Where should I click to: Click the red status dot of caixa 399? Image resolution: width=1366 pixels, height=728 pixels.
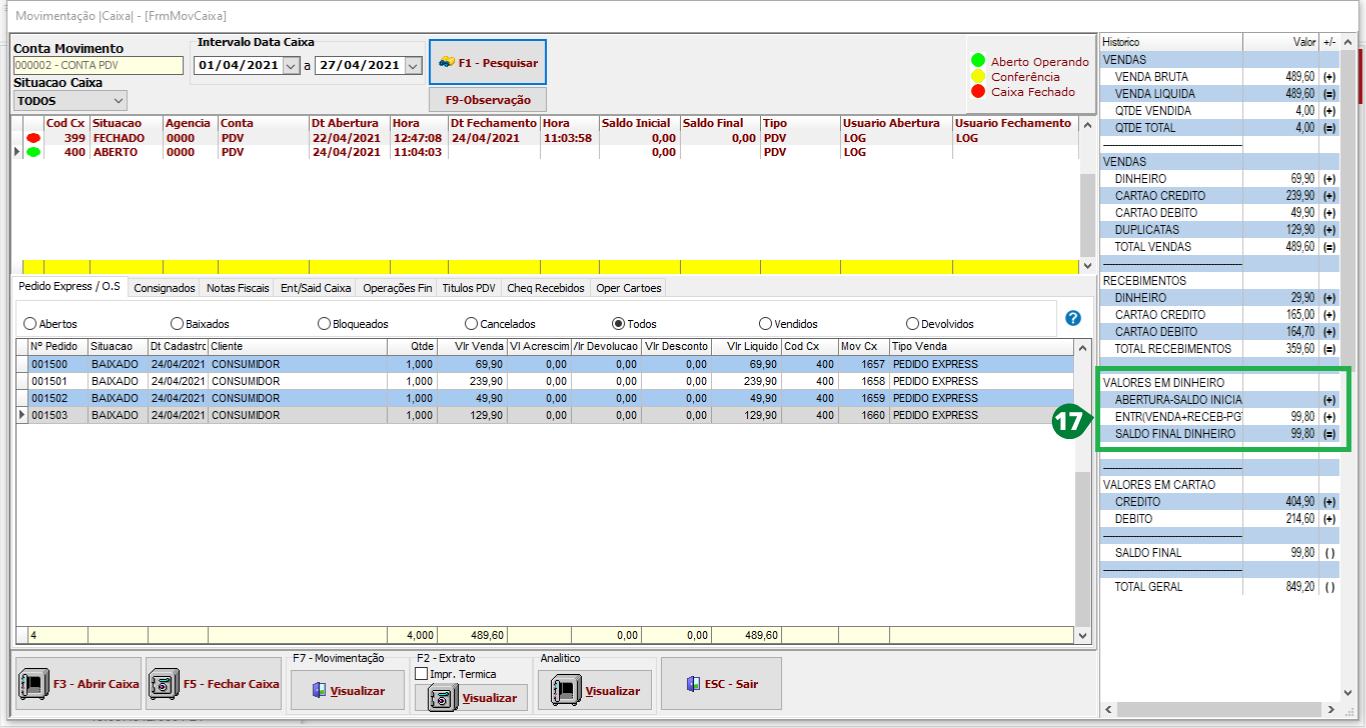[x=33, y=138]
